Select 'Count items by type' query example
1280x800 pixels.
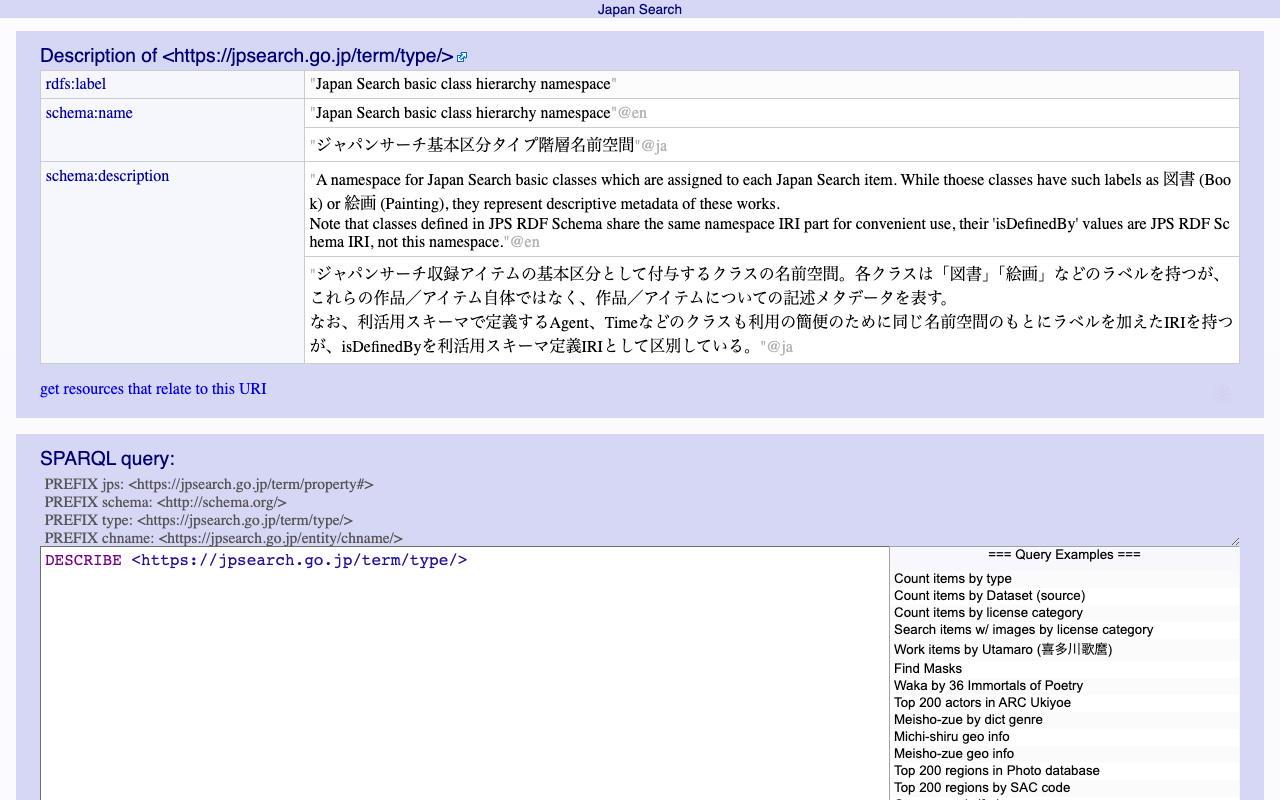tap(952, 579)
